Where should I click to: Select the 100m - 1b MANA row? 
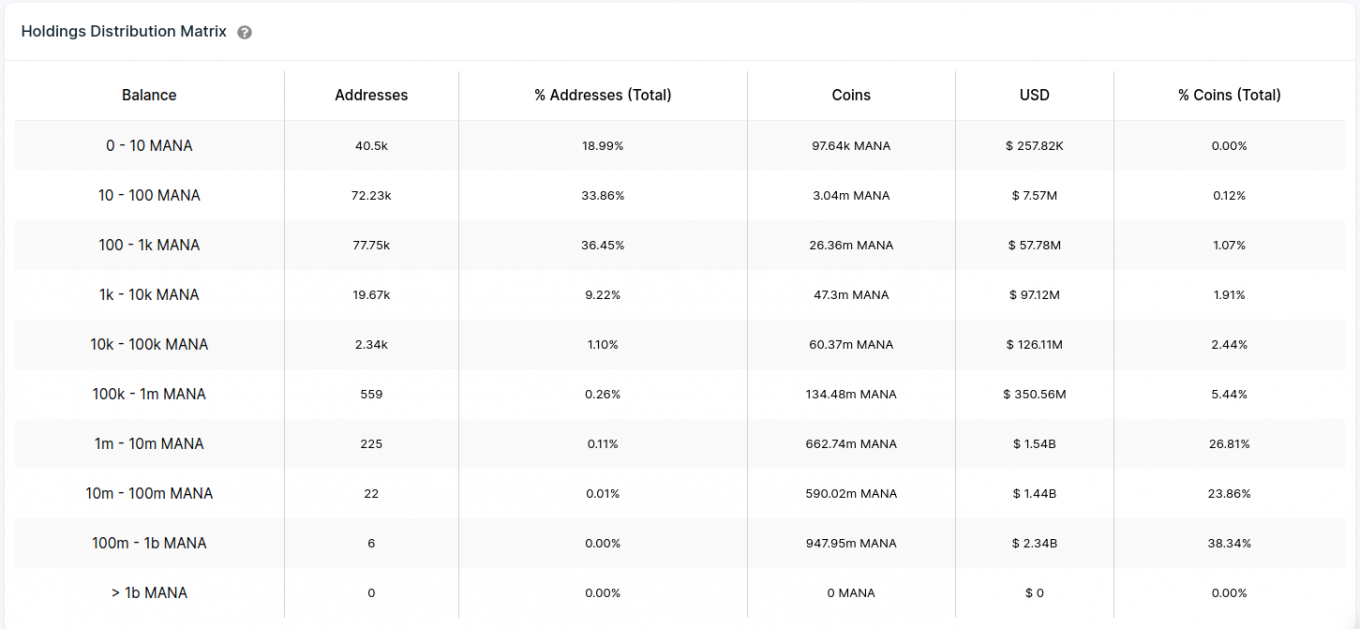pos(149,543)
